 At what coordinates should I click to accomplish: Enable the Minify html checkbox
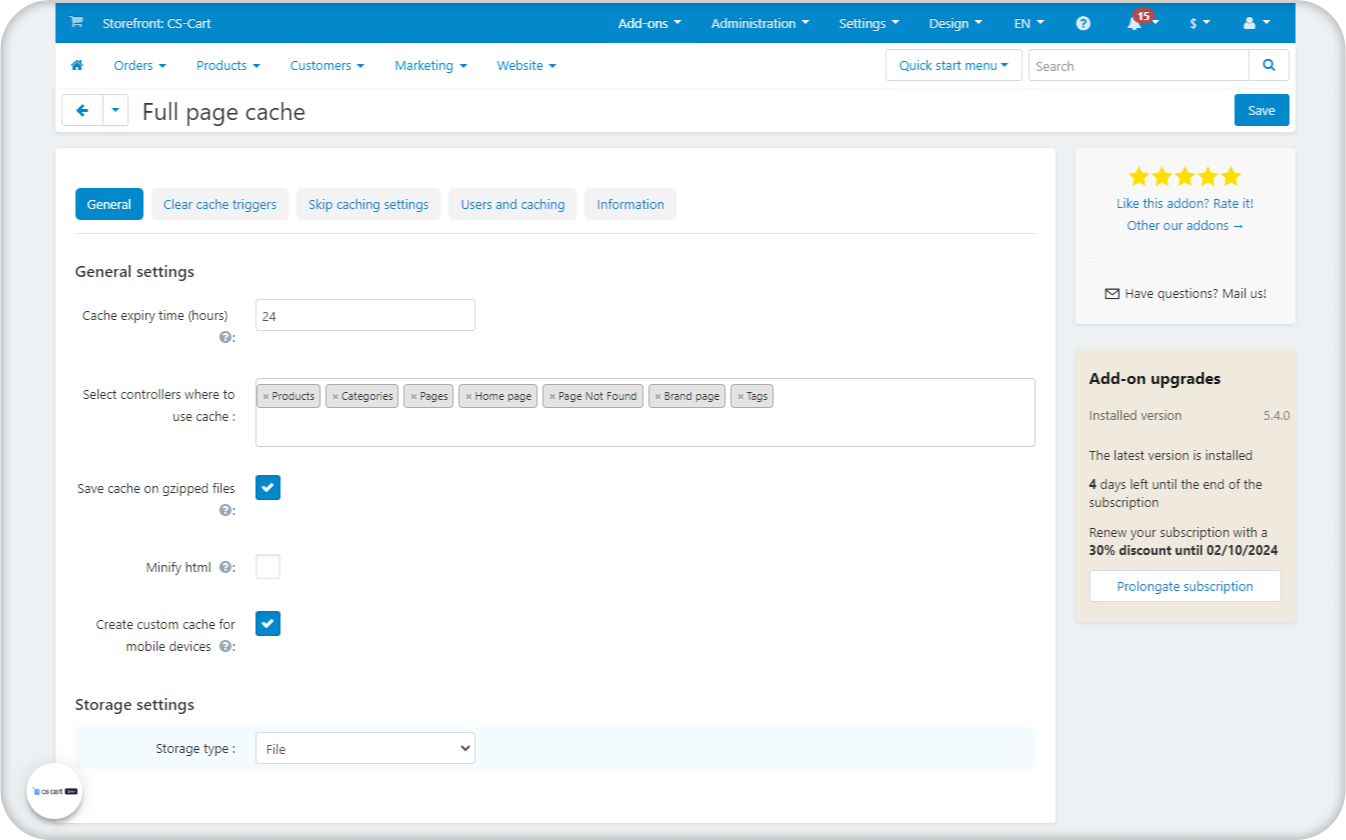268,567
